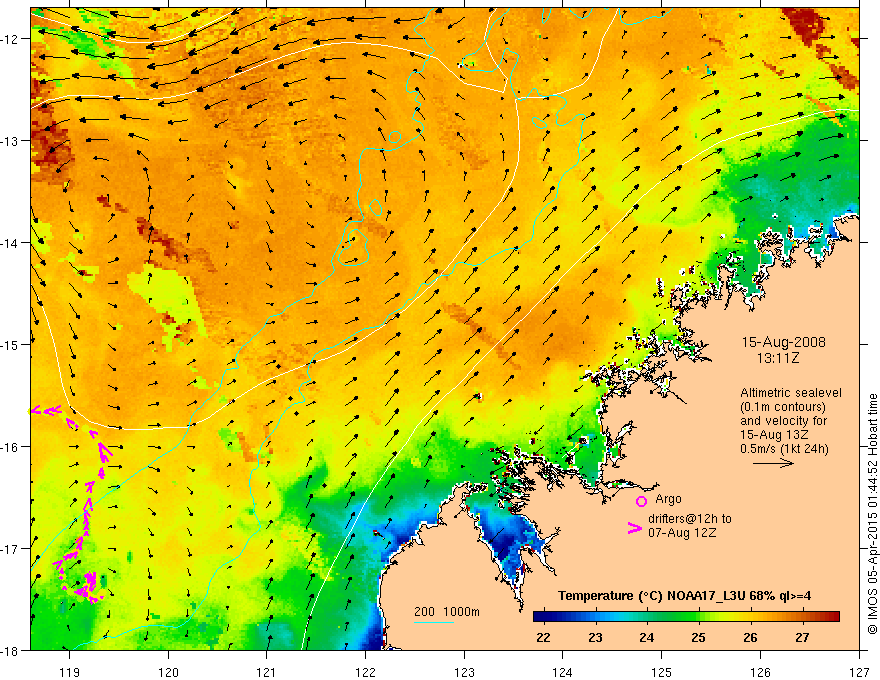Click the 27 value on temperature scale
The image size is (880, 680).
click(802, 637)
